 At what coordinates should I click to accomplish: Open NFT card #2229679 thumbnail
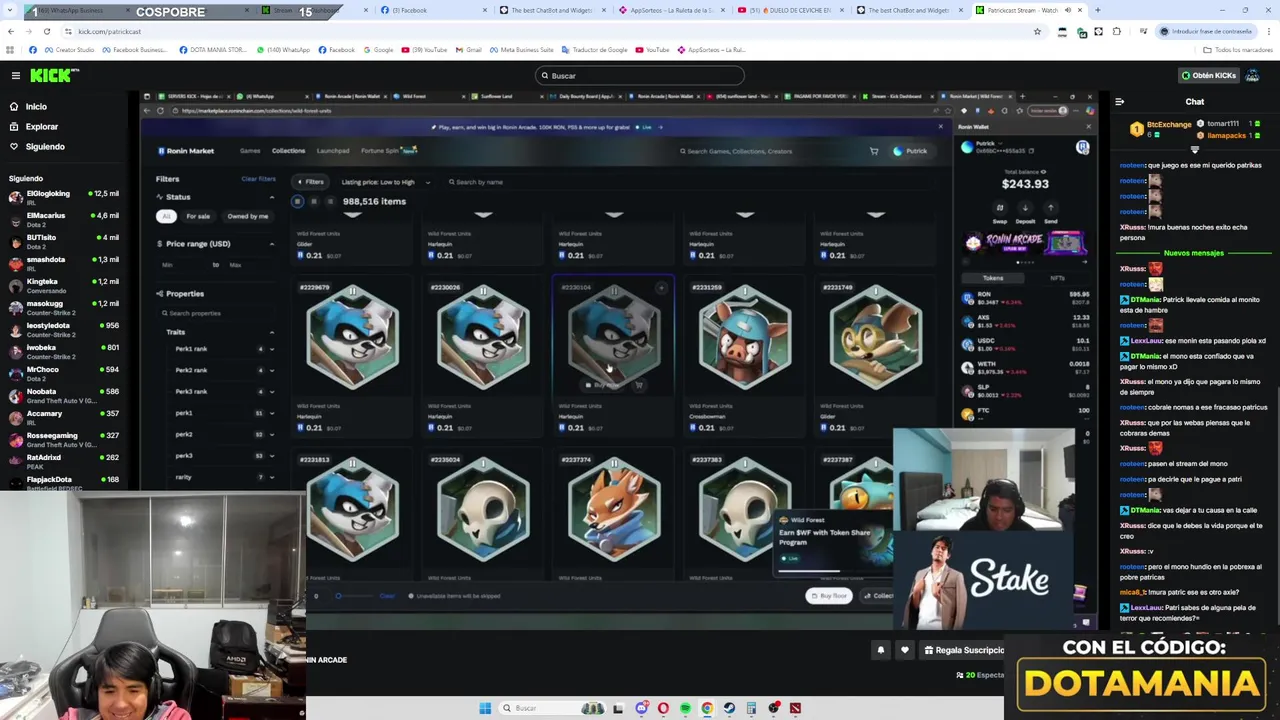pyautogui.click(x=353, y=337)
